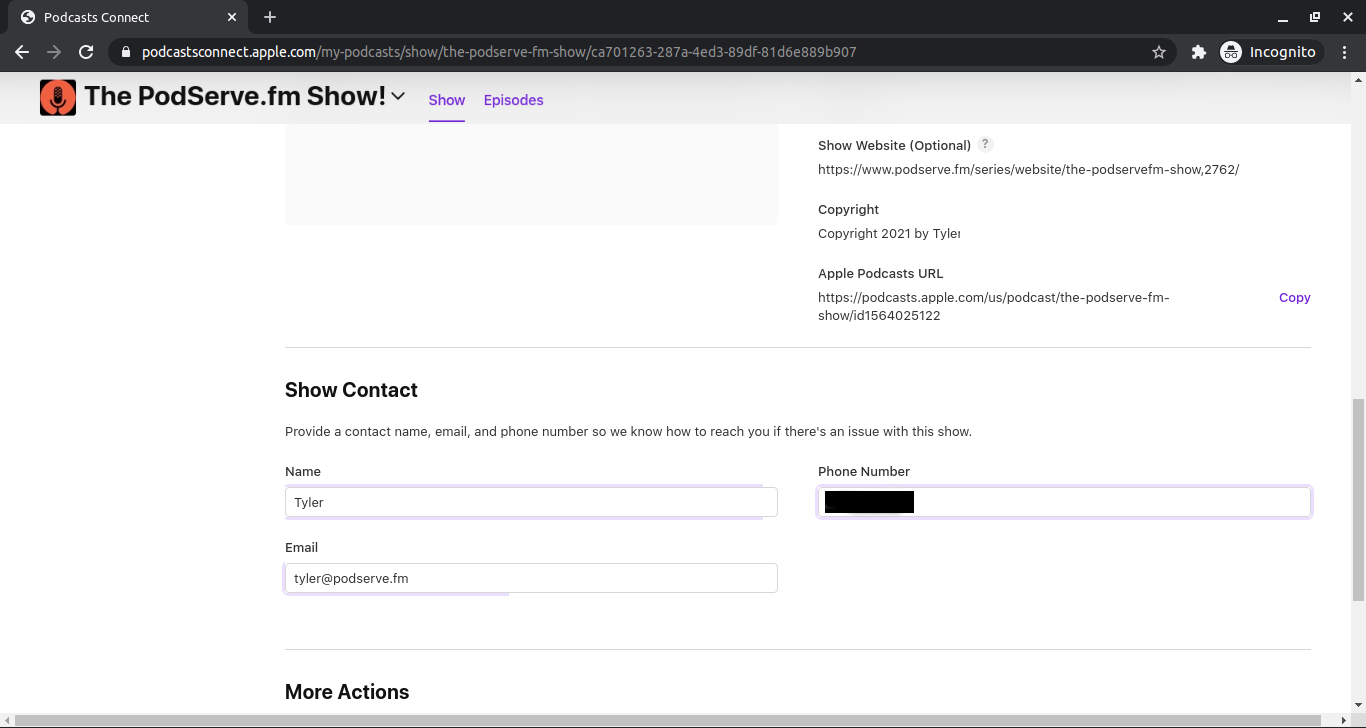
Task: Click the browser back arrow
Action: click(22, 52)
